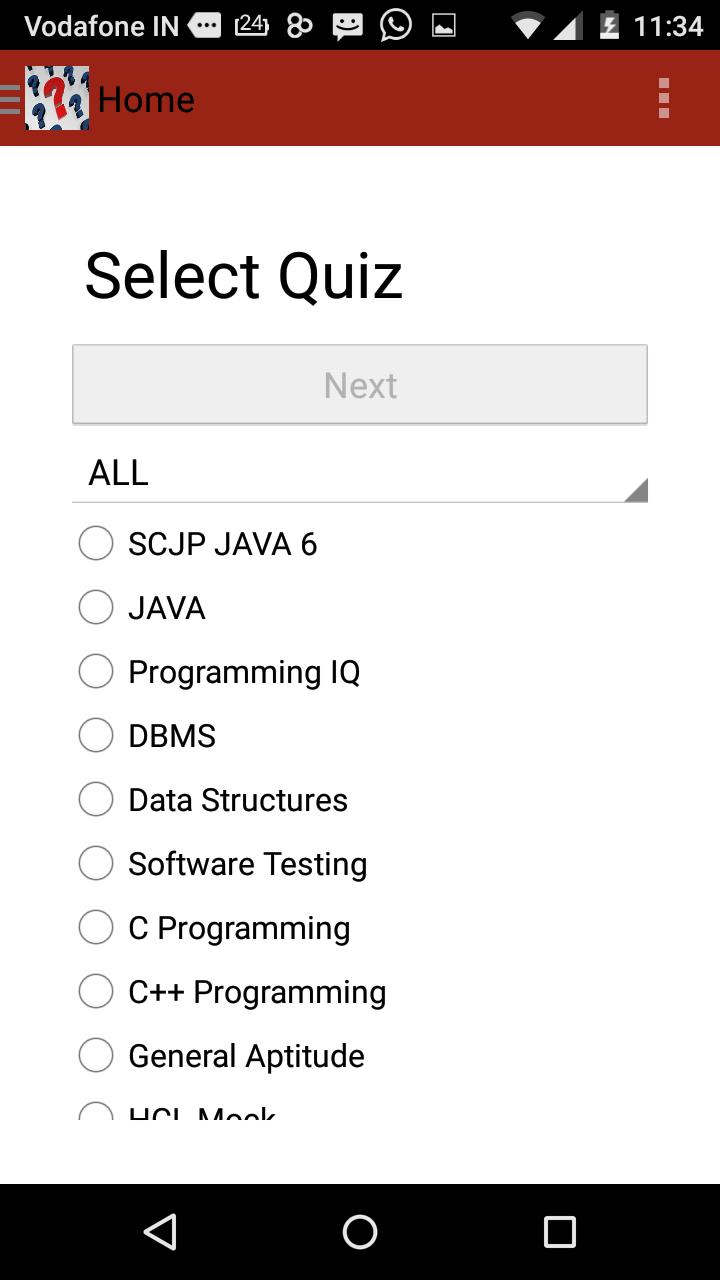Open recent apps with square button
Viewport: 720px width, 1280px height.
(559, 1232)
